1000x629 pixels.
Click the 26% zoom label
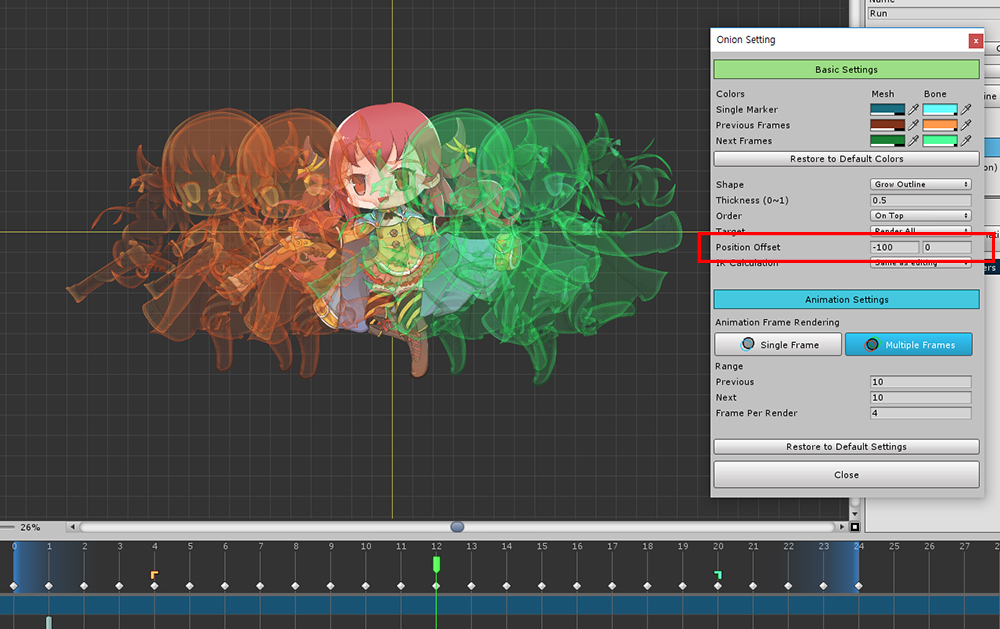[x=30, y=528]
